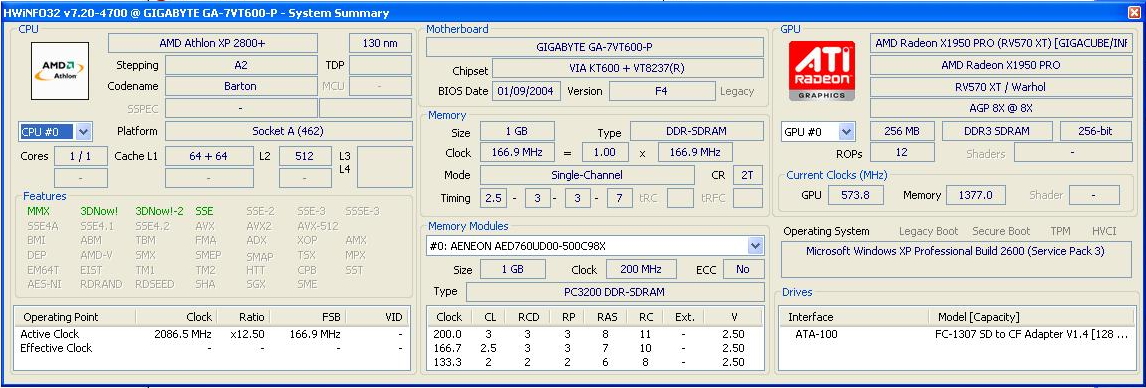Click the AVX-512 feature label
This screenshot has width=1146, height=388.
tap(317, 226)
